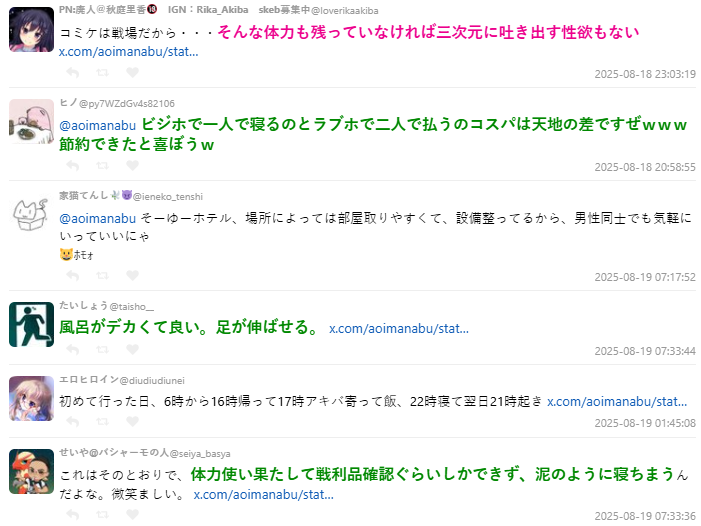This screenshot has height=526, width=701.
Task: Open the cat sketch avatar of ieneko_tenshi
Action: (31, 215)
